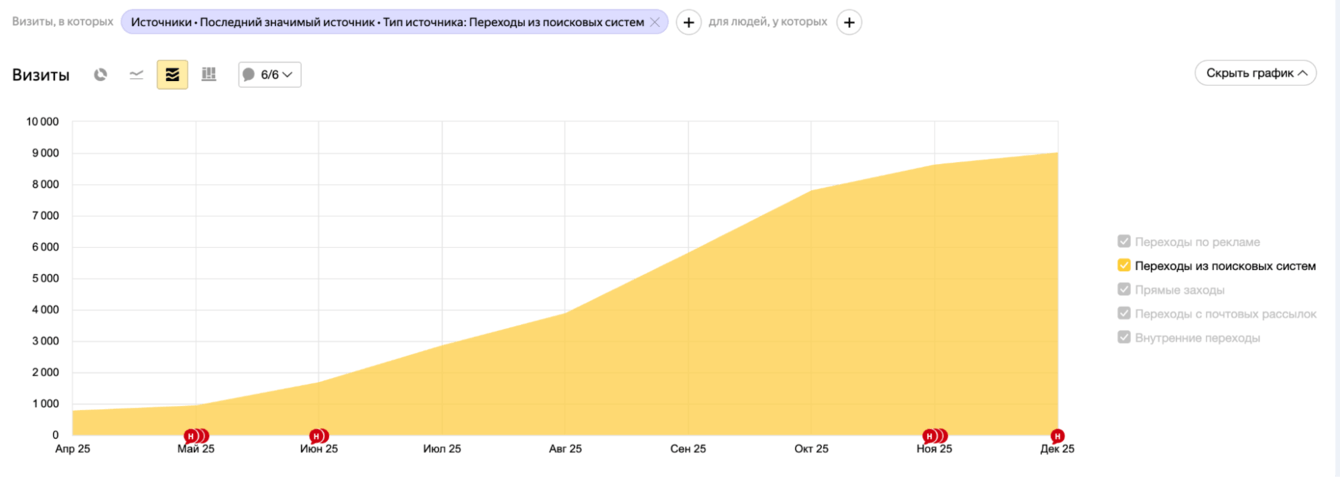
Task: Click the Июн 25 annotation marker
Action: pyautogui.click(x=319, y=436)
